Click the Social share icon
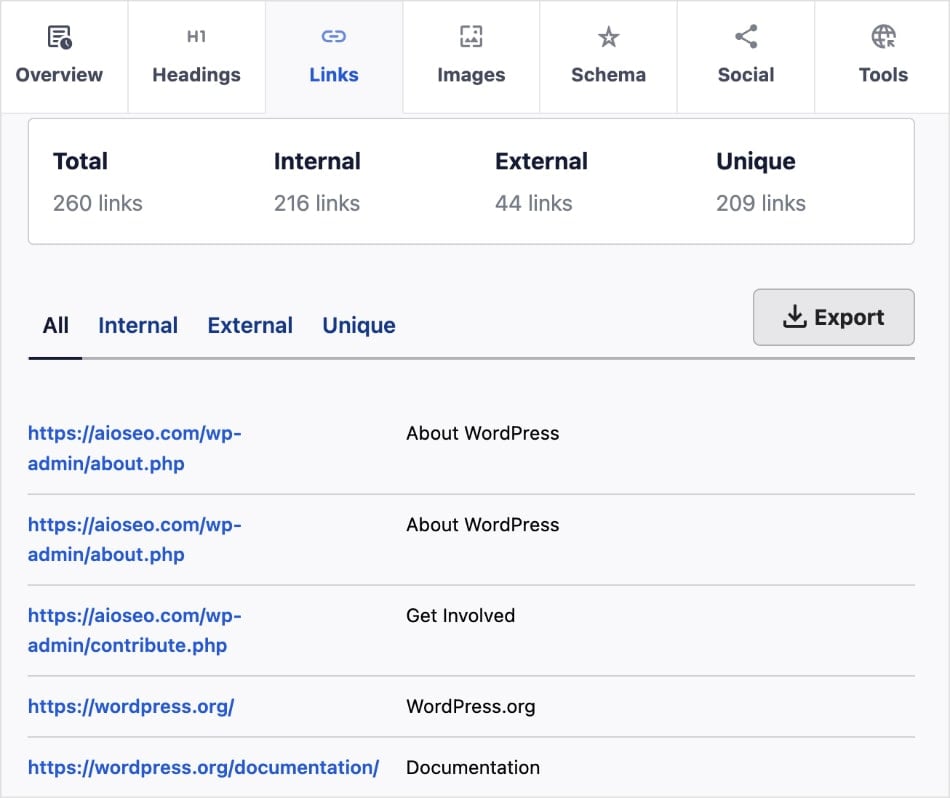 [x=746, y=38]
